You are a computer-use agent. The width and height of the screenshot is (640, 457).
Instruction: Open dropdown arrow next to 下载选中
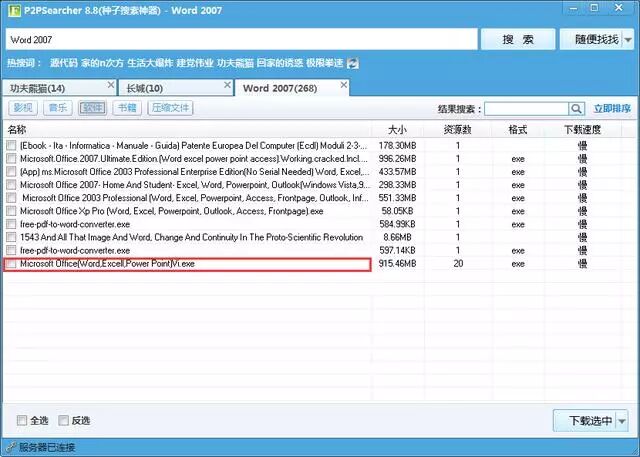622,421
